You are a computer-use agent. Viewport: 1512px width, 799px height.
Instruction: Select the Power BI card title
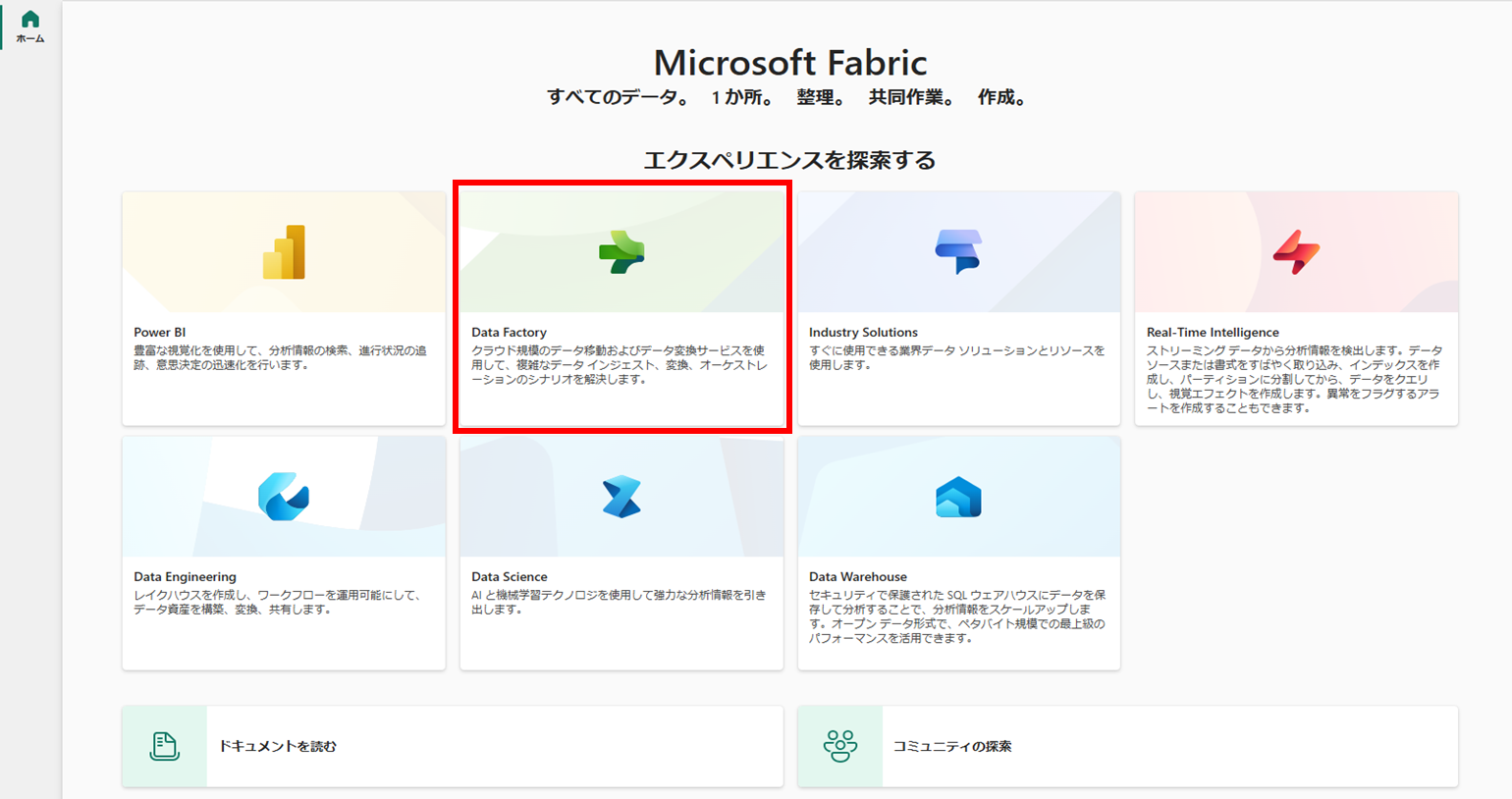point(160,333)
